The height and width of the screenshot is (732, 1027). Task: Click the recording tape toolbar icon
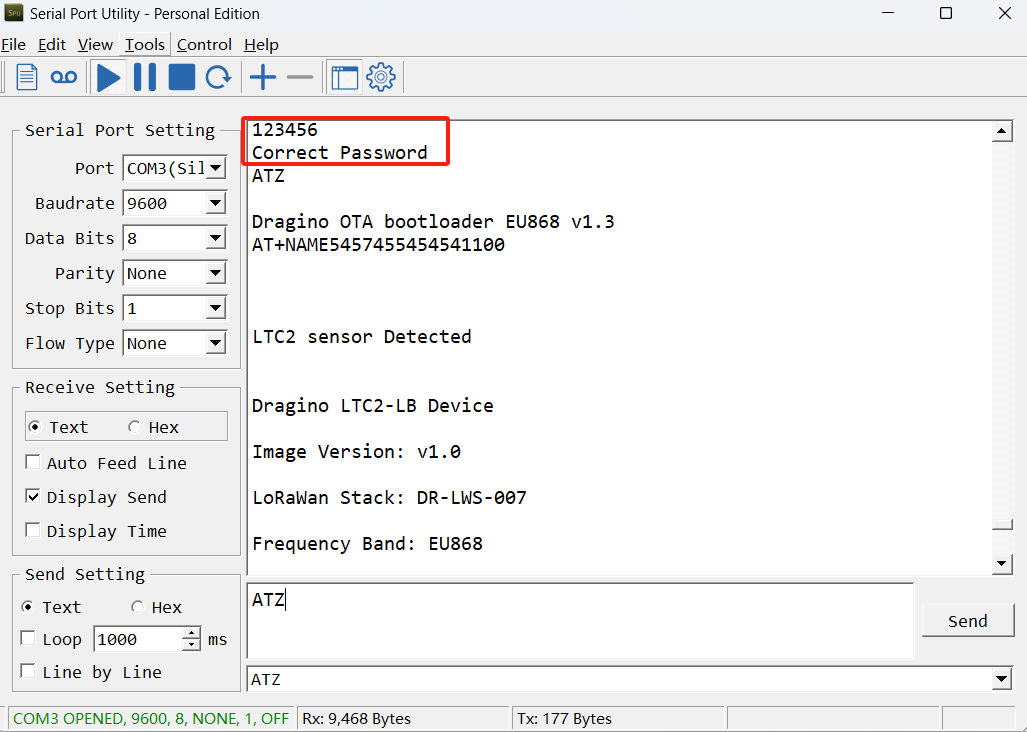64,77
